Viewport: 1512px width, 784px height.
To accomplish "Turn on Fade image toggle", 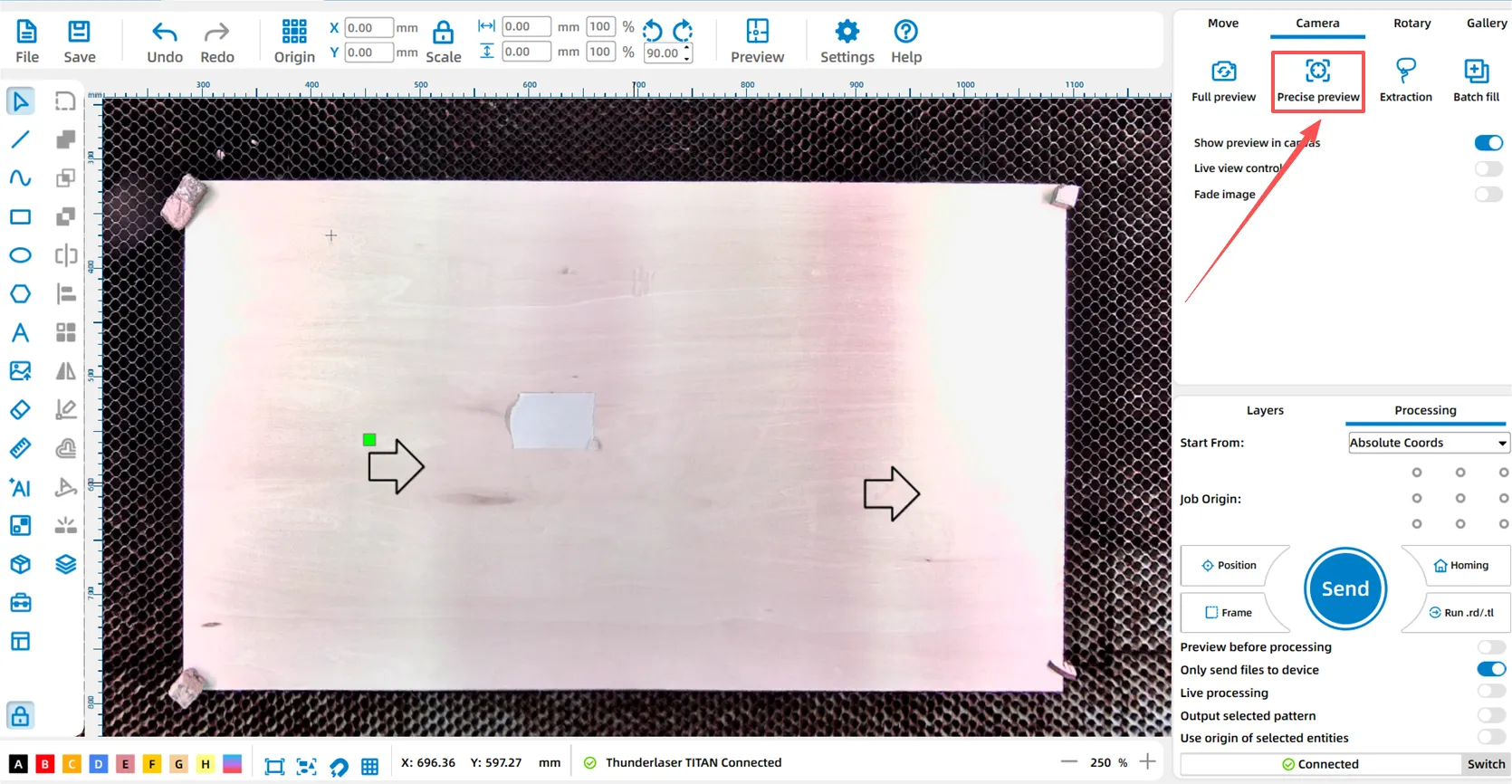I will (1488, 195).
